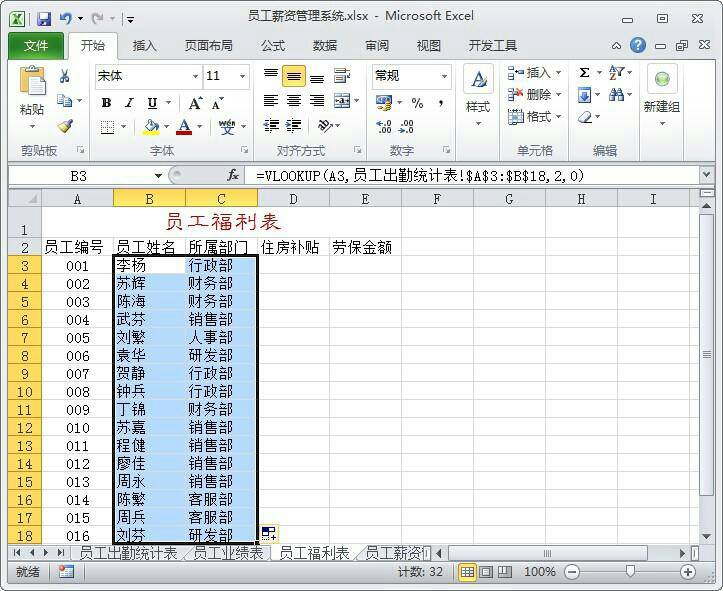
Task: Toggle Bold formatting
Action: click(x=105, y=102)
